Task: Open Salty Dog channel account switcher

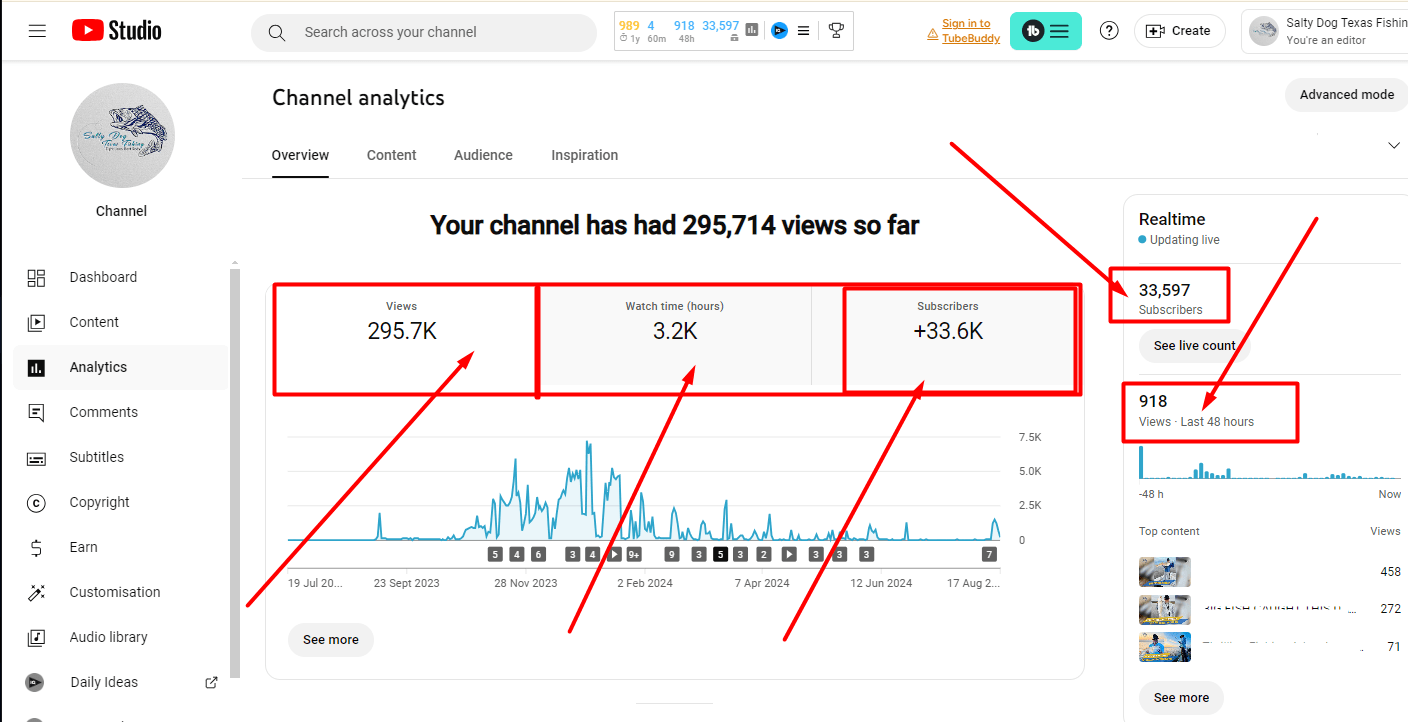Action: (1324, 32)
